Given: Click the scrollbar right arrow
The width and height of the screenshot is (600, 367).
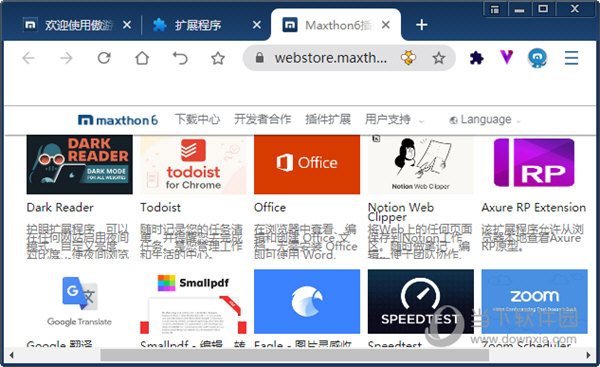Looking at the screenshot, I should pyautogui.click(x=588, y=355).
